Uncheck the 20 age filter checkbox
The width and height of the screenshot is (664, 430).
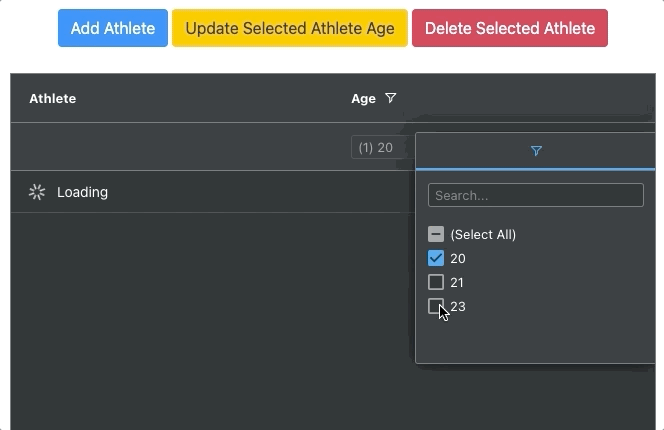coord(436,258)
